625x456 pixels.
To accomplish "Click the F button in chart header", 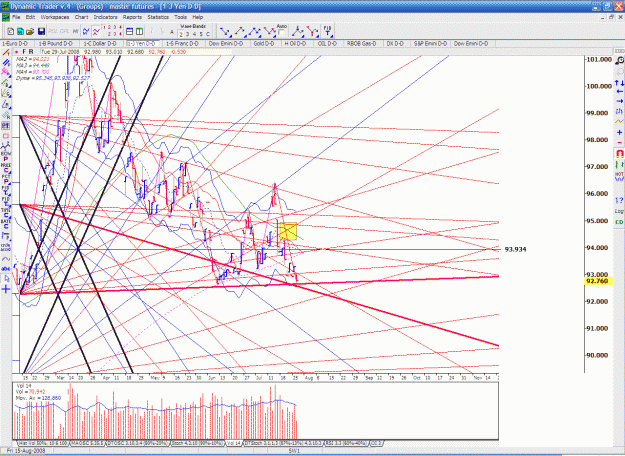I will pyautogui.click(x=24, y=52).
